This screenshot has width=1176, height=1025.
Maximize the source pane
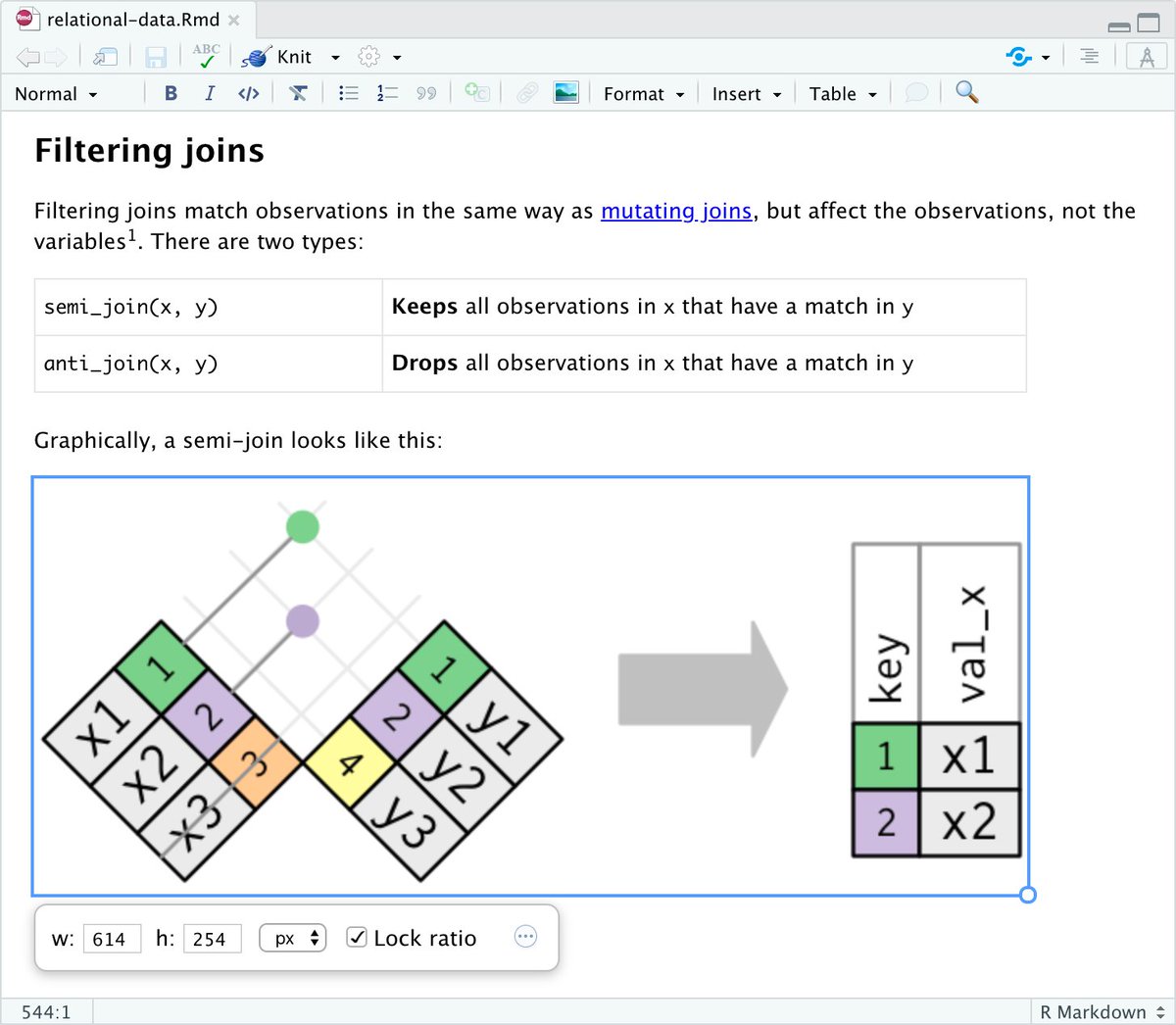(1149, 24)
